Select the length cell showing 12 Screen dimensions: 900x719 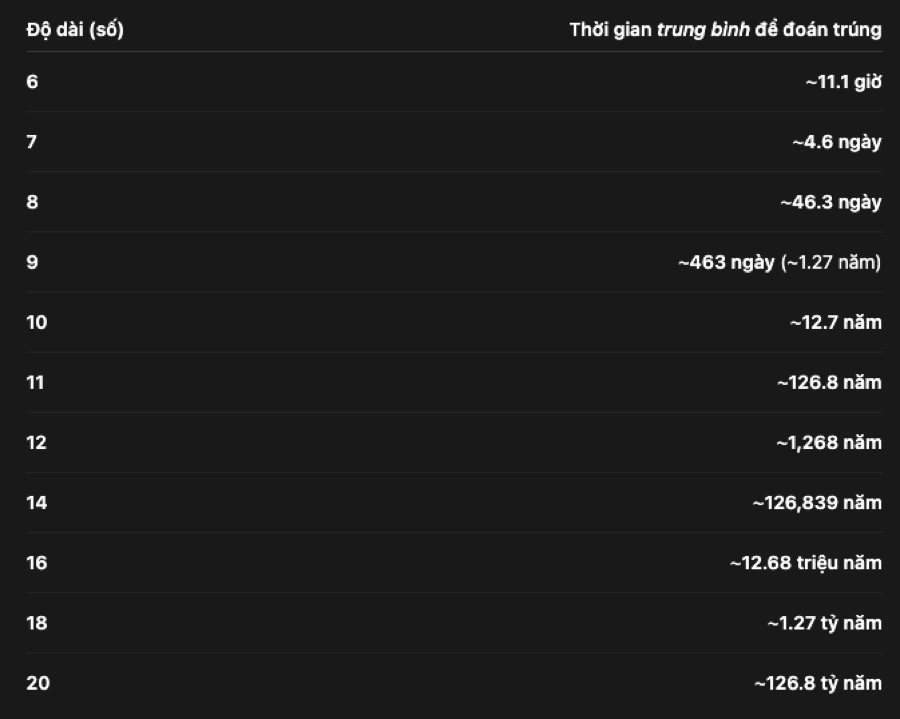coord(37,442)
